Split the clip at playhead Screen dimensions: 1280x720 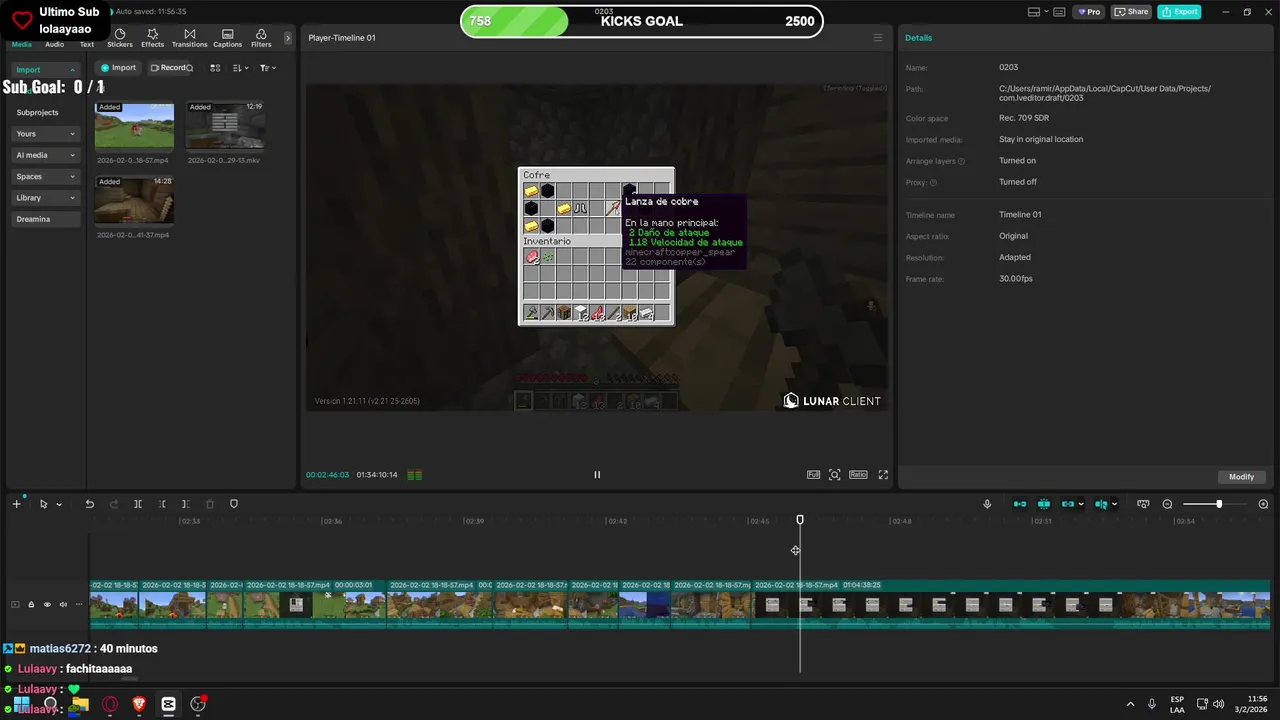(138, 504)
